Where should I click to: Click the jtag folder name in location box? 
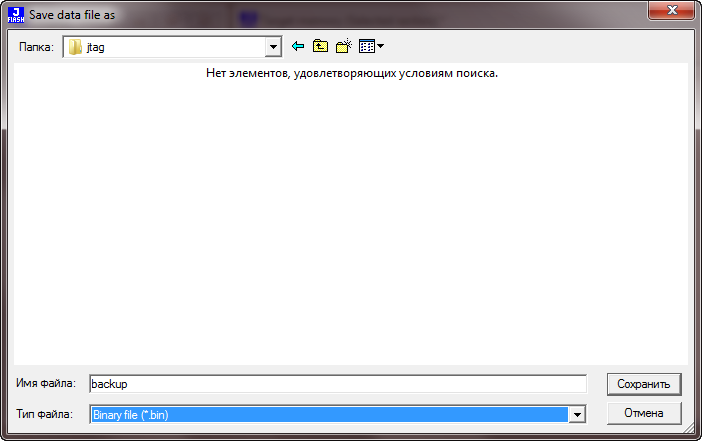point(96,47)
